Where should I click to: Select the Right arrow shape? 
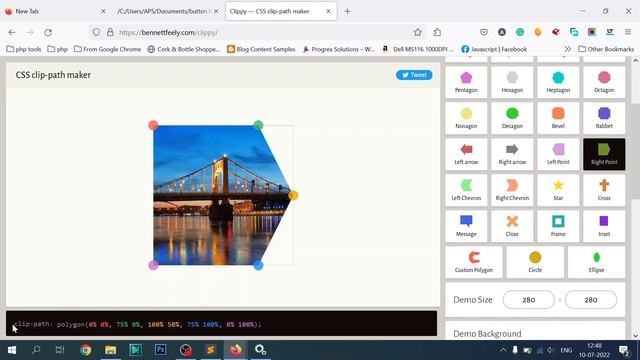[512, 154]
